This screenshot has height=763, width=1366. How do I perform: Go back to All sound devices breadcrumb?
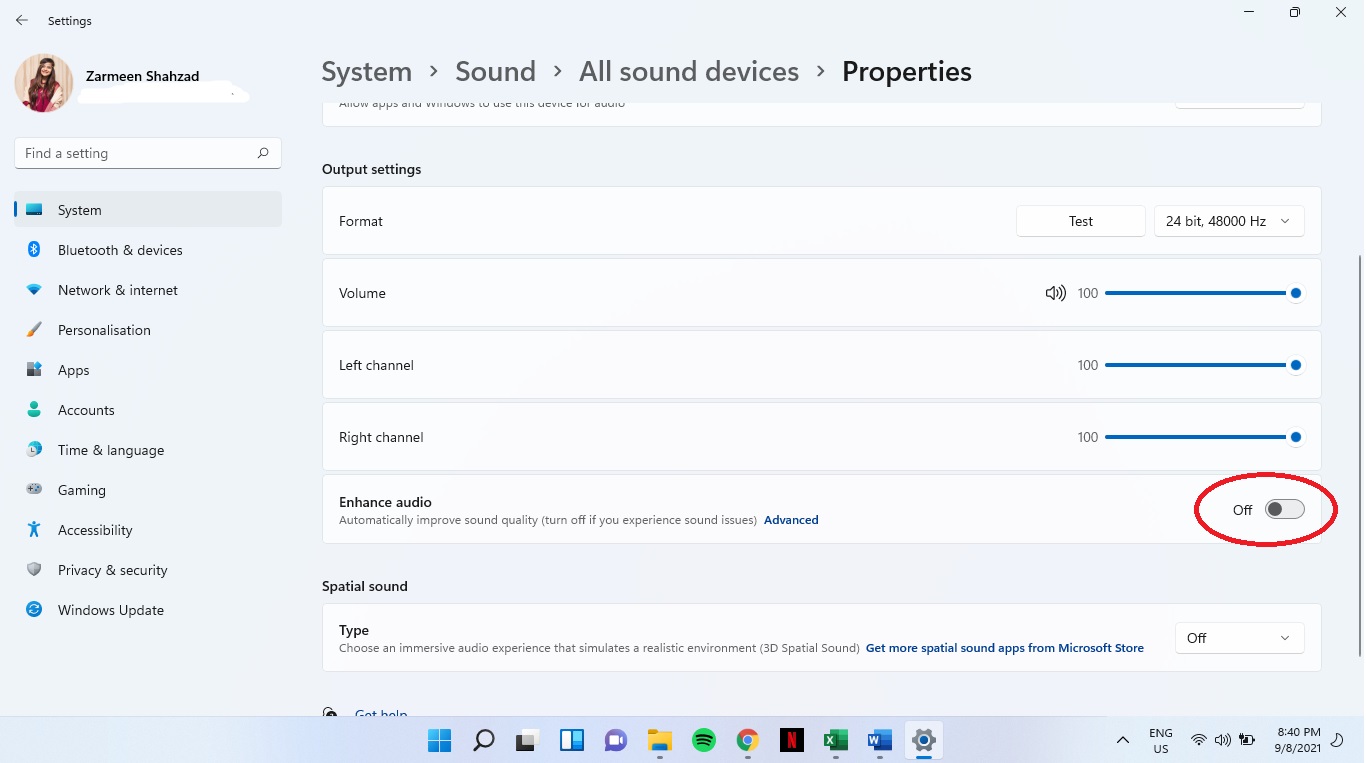(x=688, y=71)
